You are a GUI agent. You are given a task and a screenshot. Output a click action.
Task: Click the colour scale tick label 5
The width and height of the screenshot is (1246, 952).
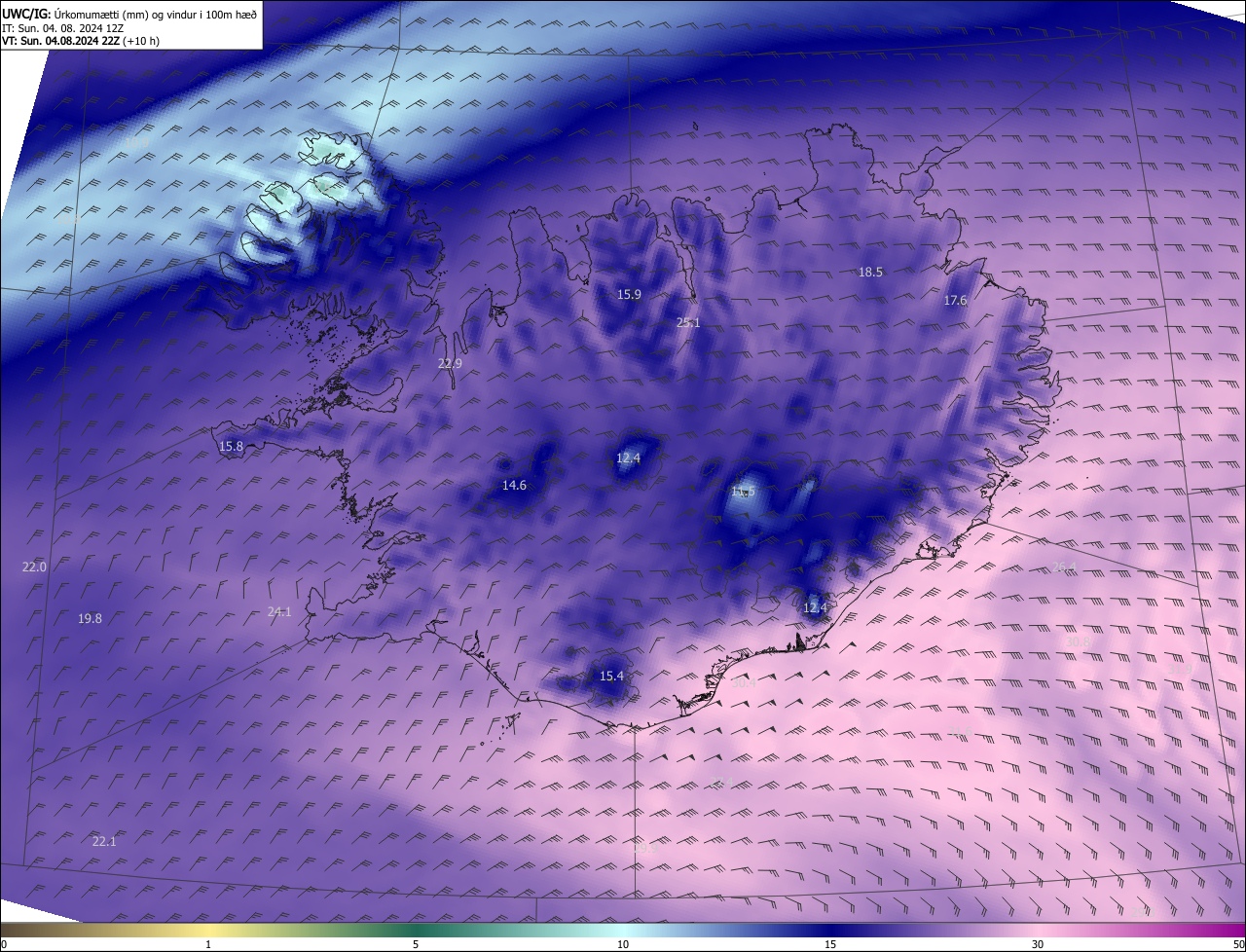pyautogui.click(x=416, y=944)
